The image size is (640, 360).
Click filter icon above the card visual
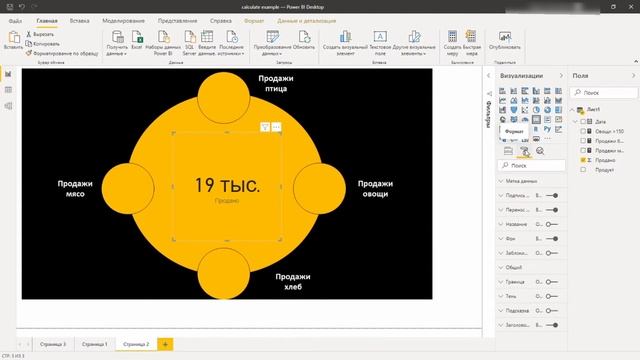coord(265,127)
